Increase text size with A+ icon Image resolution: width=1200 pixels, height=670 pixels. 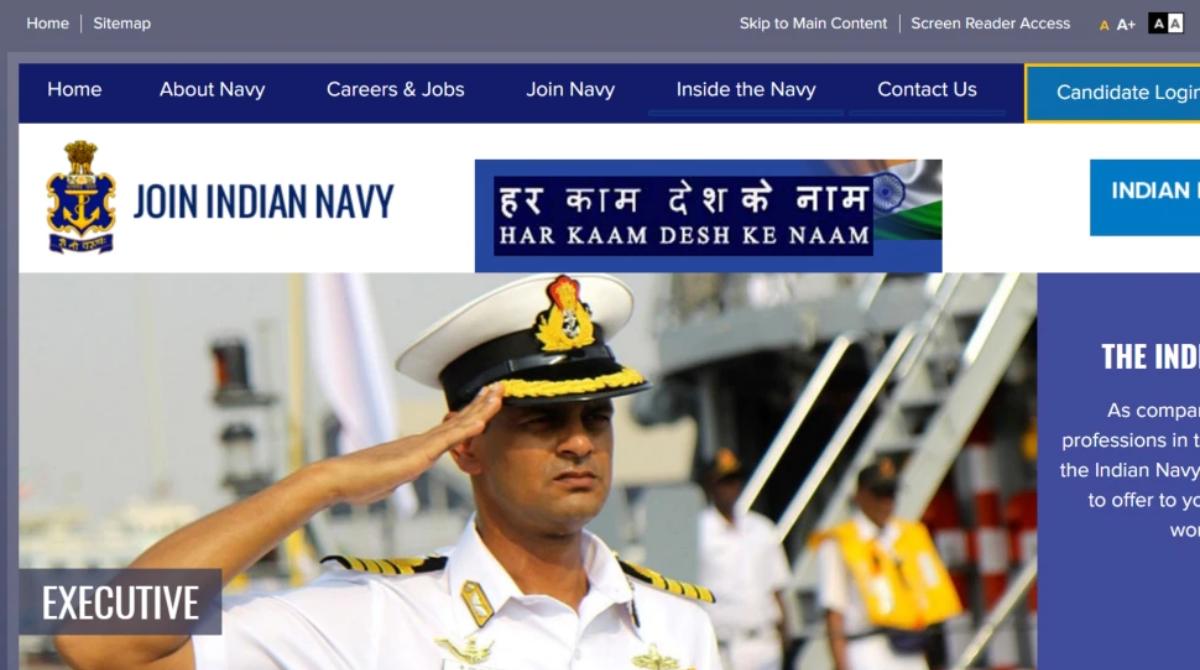point(1126,25)
